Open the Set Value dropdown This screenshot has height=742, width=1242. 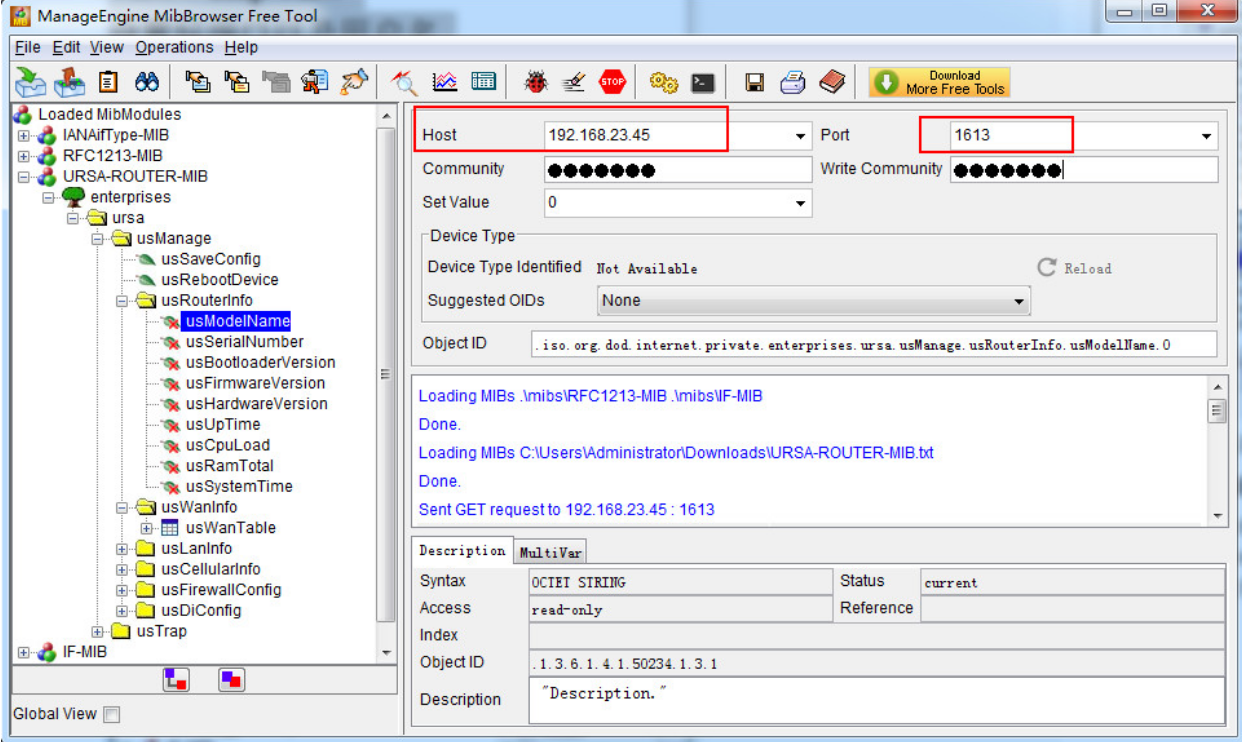(801, 203)
